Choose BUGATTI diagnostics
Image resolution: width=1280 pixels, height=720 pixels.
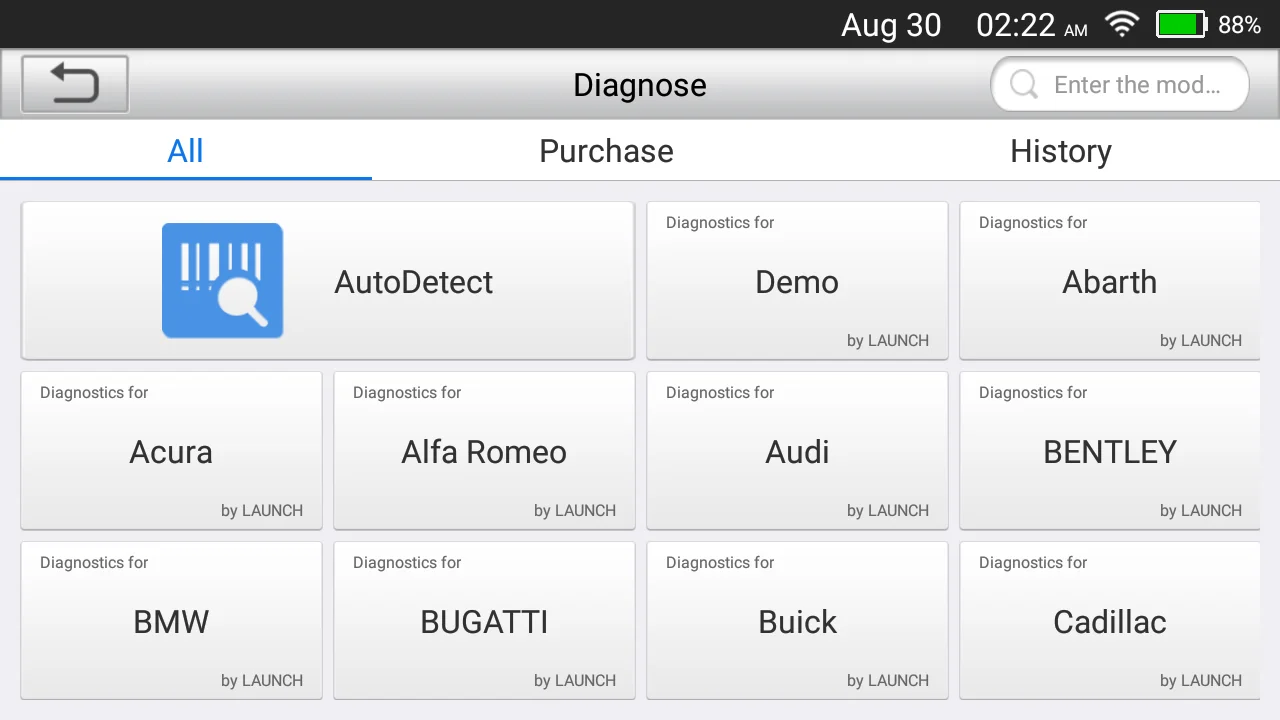click(x=484, y=621)
